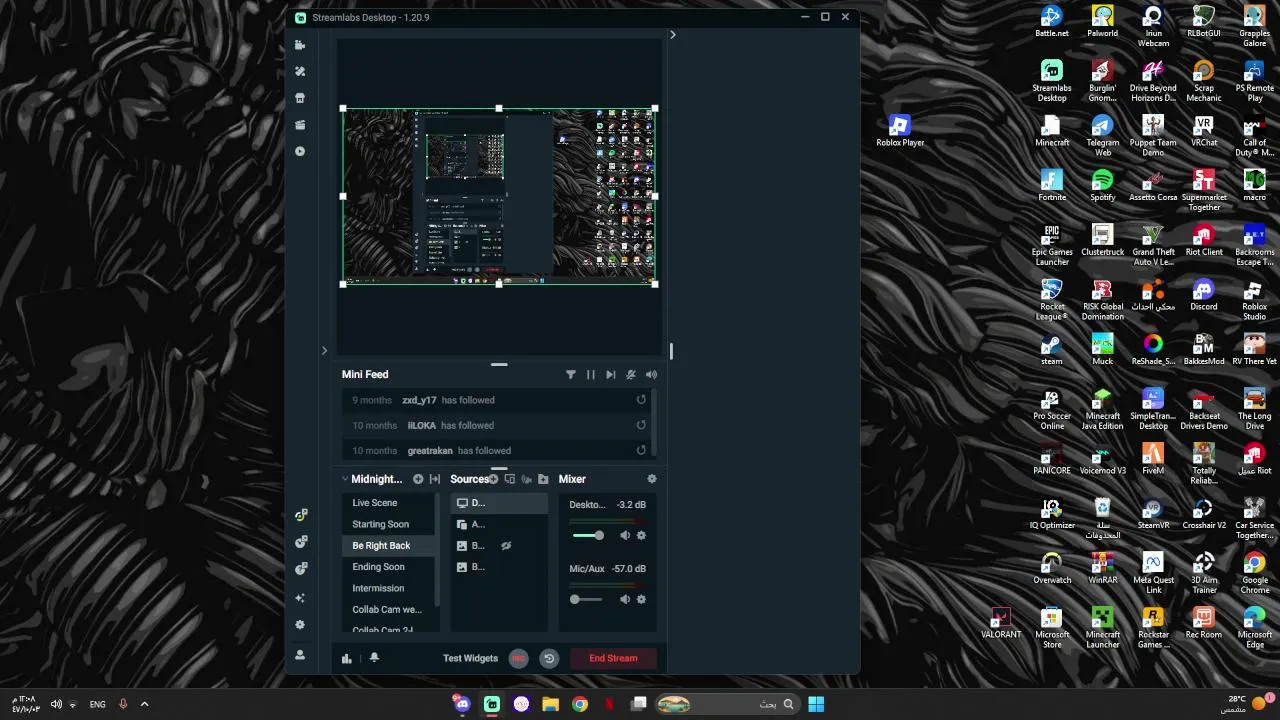
Task: Adjust the Desktop audio volume slider
Action: point(588,535)
